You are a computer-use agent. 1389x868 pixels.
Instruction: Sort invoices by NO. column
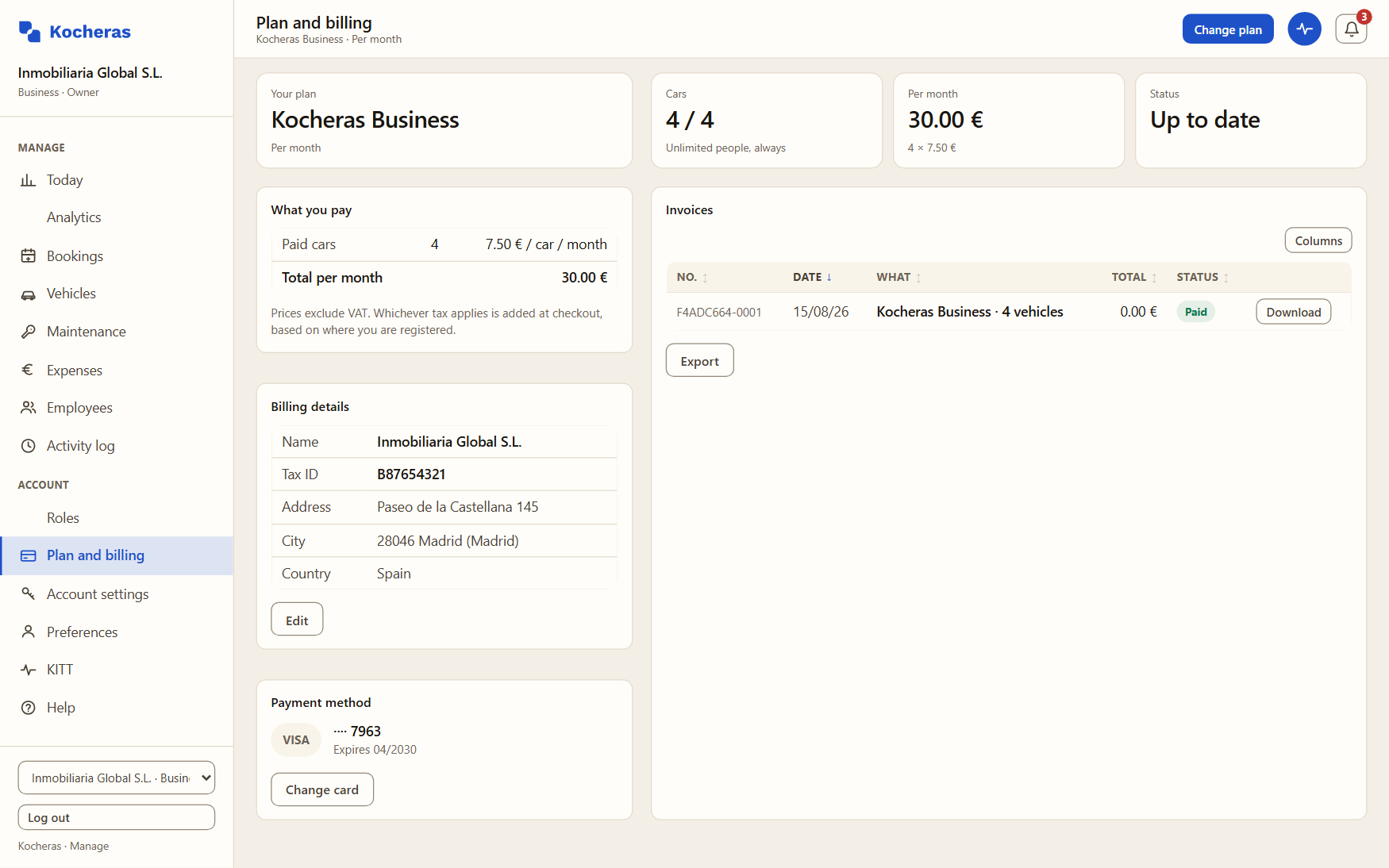coord(692,277)
